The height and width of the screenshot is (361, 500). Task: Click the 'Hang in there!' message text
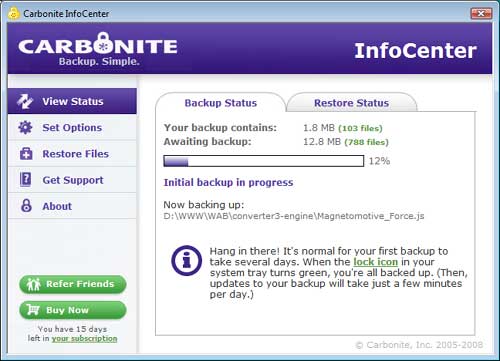coord(338,273)
